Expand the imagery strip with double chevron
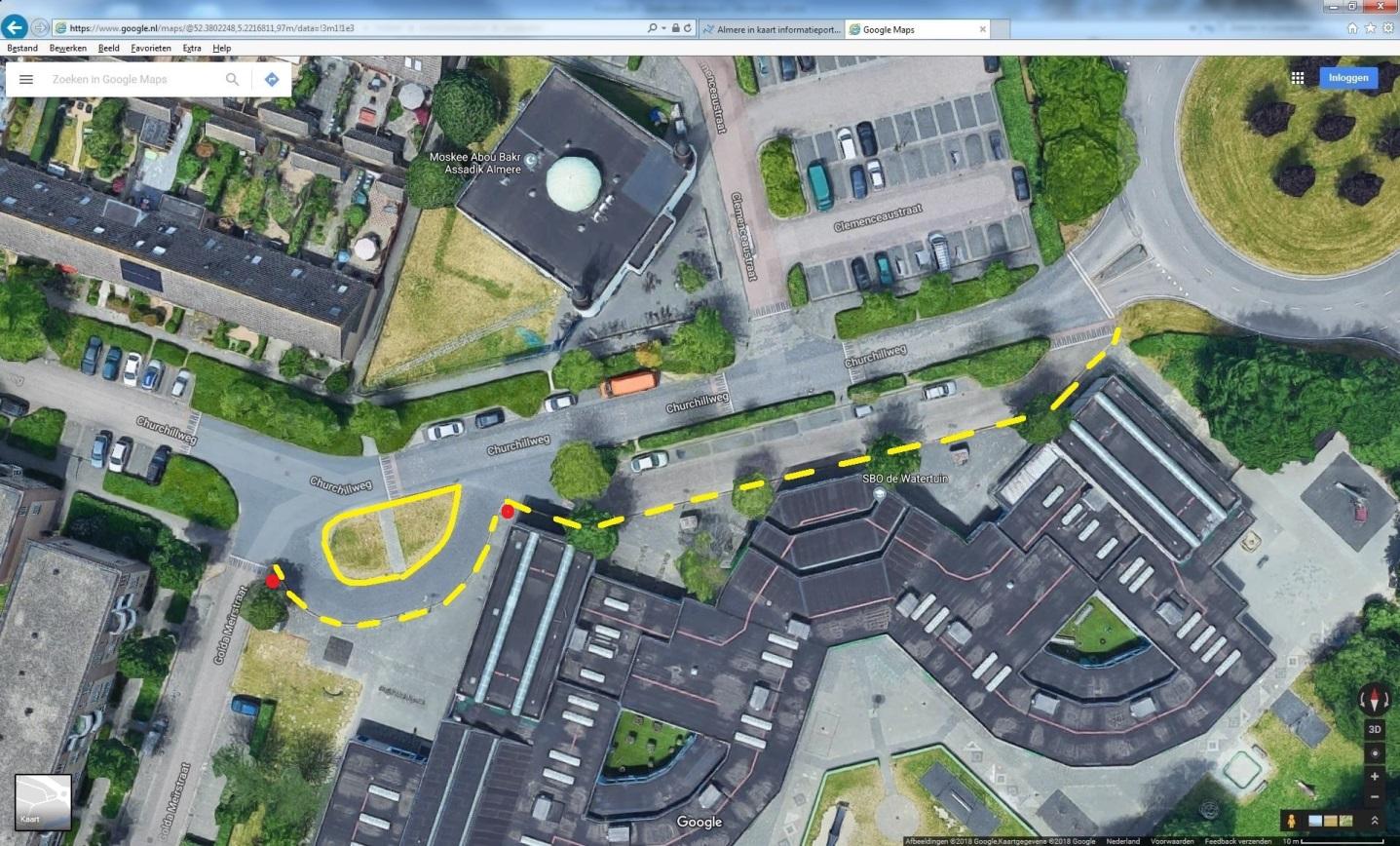The height and width of the screenshot is (846, 1400). coord(1375,821)
